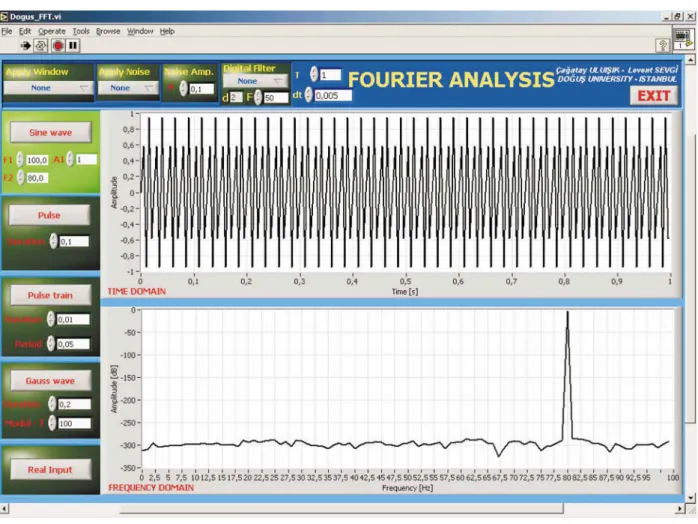698x524 pixels.
Task: Open the Operate menu
Action: click(x=52, y=31)
